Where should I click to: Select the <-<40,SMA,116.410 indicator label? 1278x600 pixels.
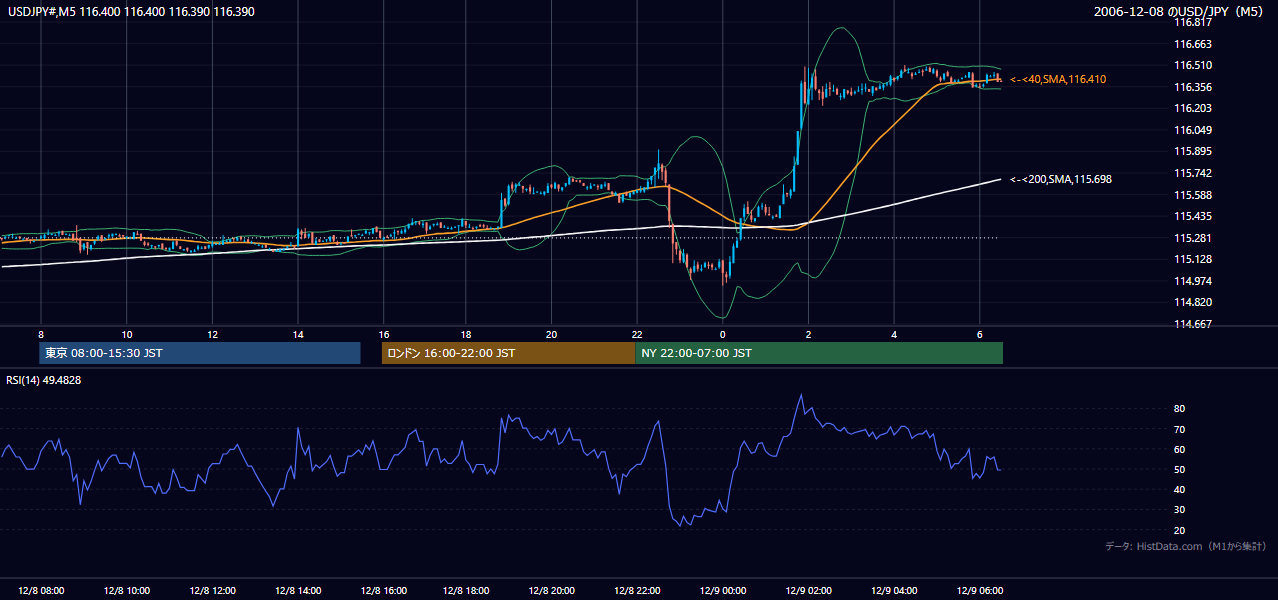coord(1058,79)
